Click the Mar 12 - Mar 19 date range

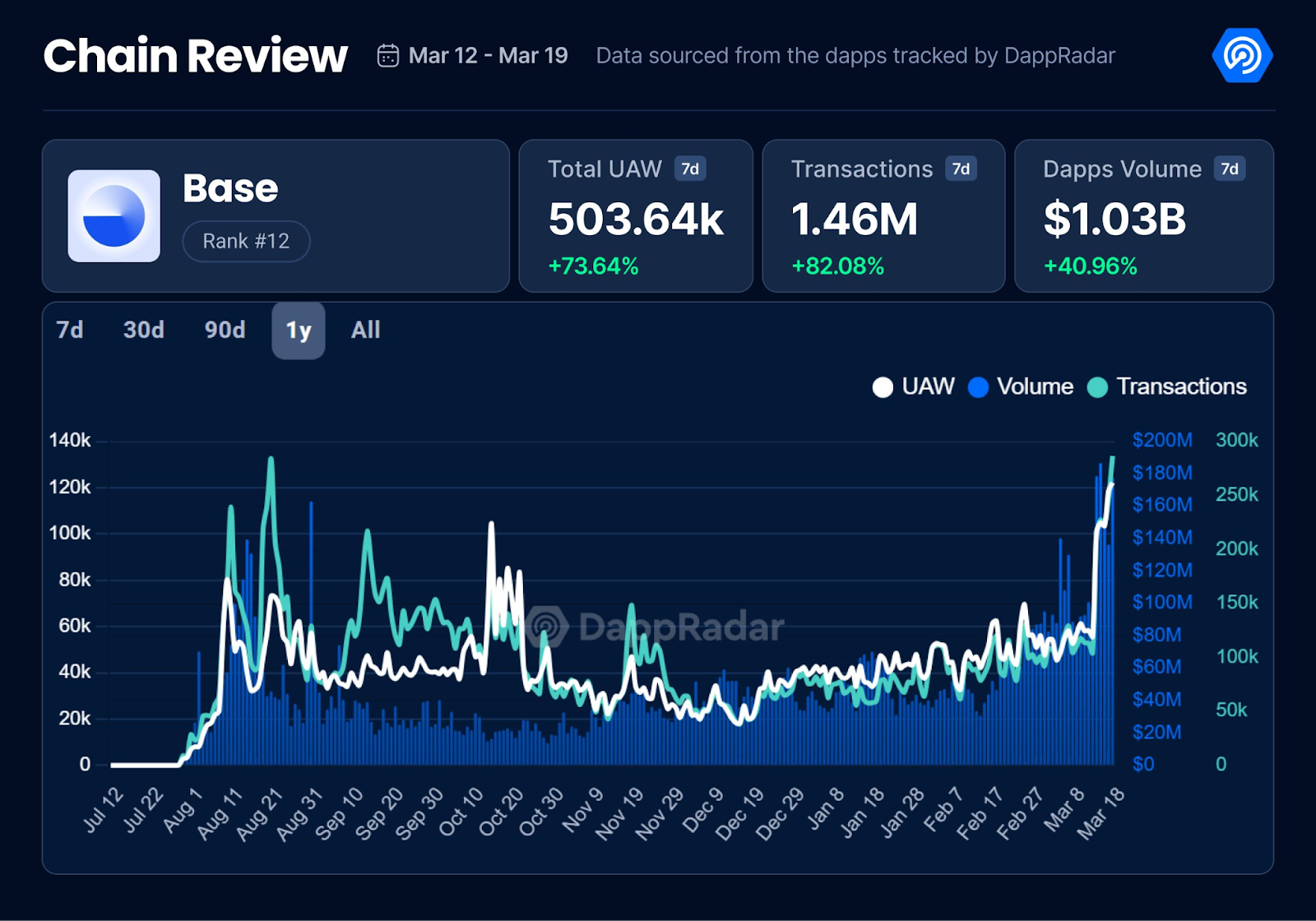coord(488,56)
